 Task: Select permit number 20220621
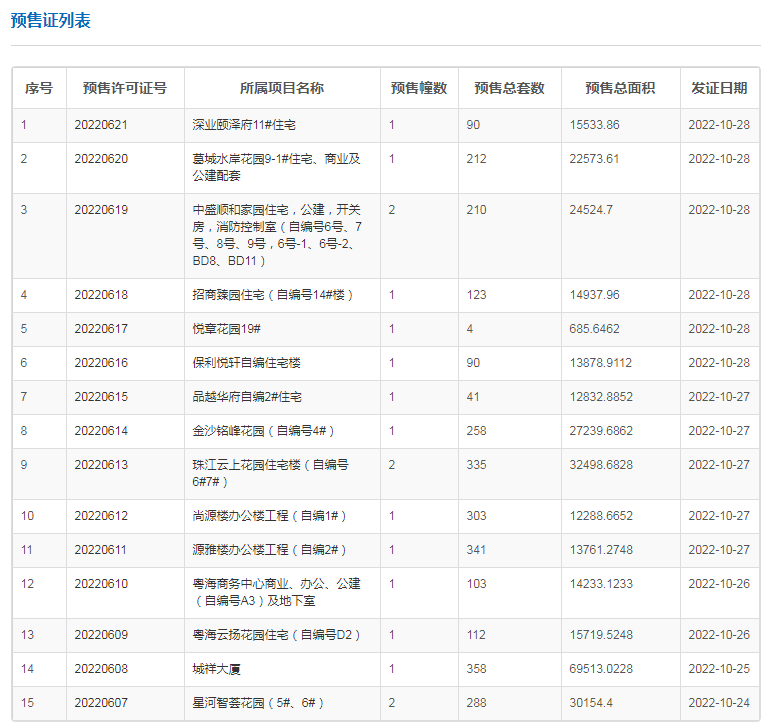[101, 125]
